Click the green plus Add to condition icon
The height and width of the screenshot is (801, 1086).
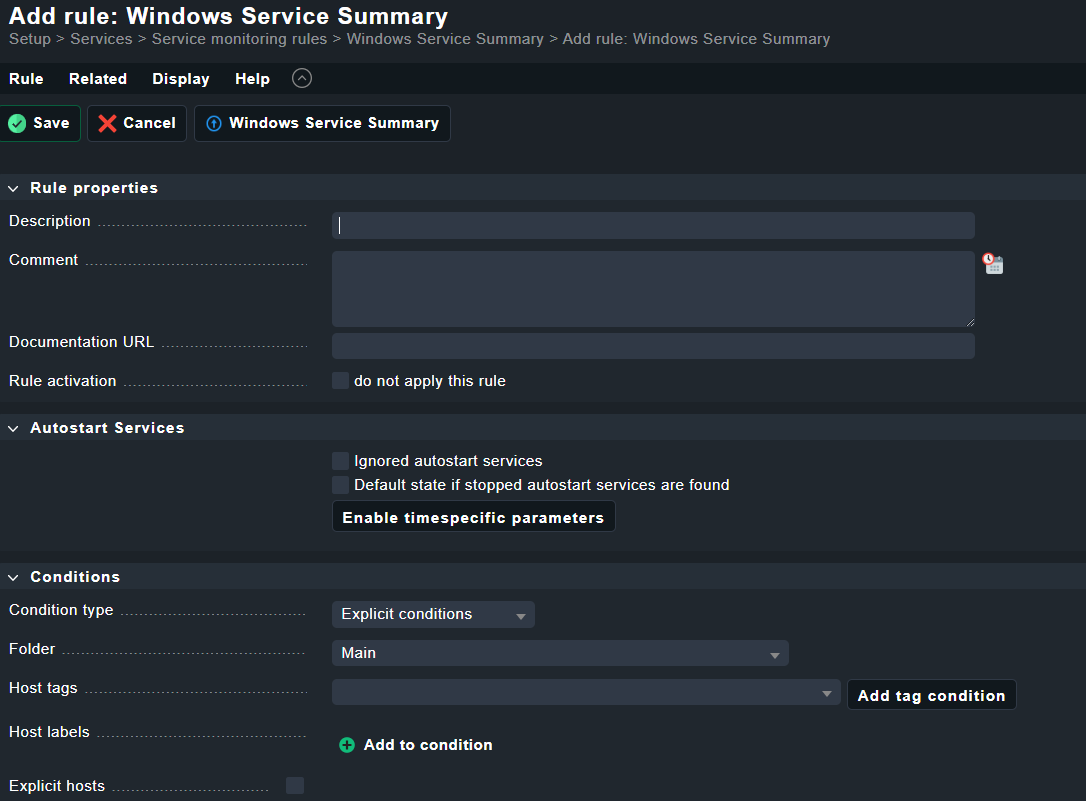(x=347, y=745)
